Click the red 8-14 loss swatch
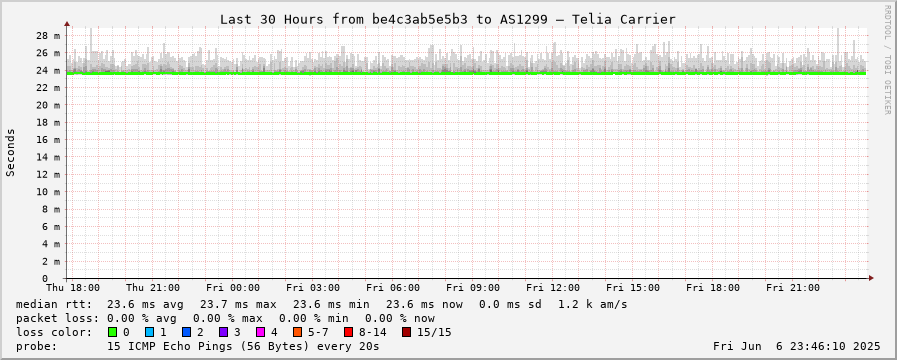This screenshot has width=897, height=360. pyautogui.click(x=348, y=332)
